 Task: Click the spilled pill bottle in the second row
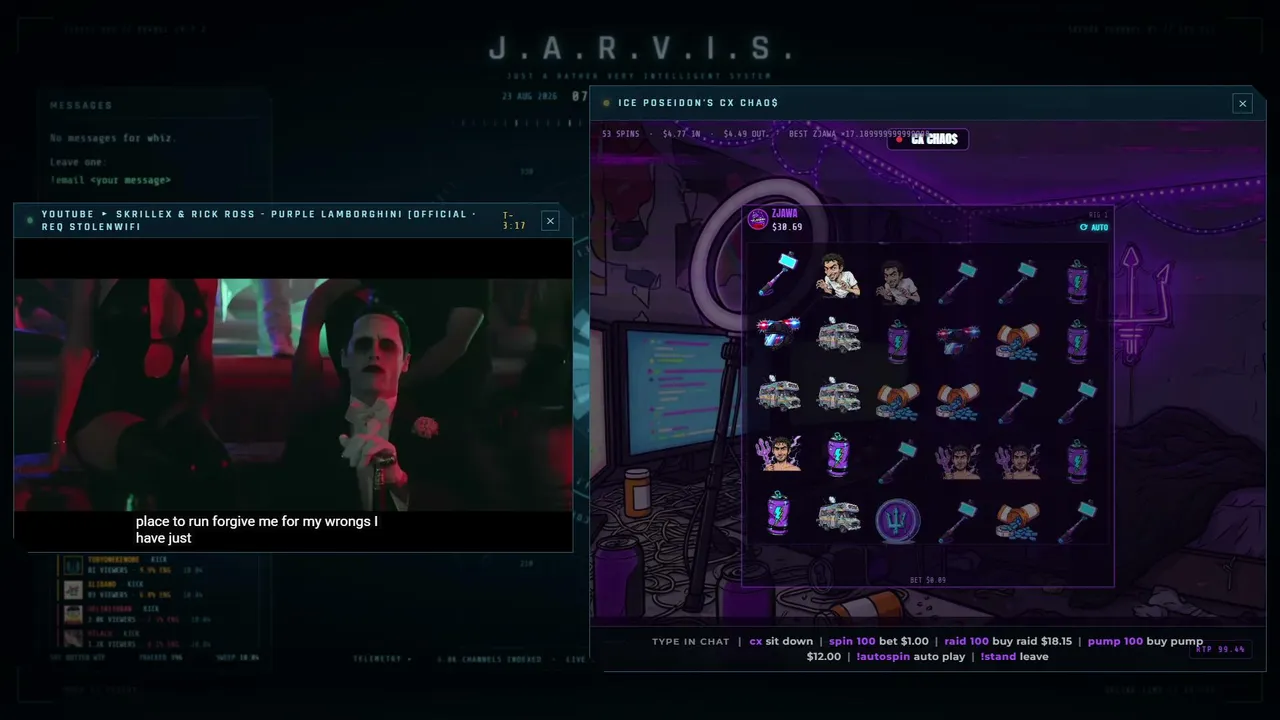click(1017, 341)
